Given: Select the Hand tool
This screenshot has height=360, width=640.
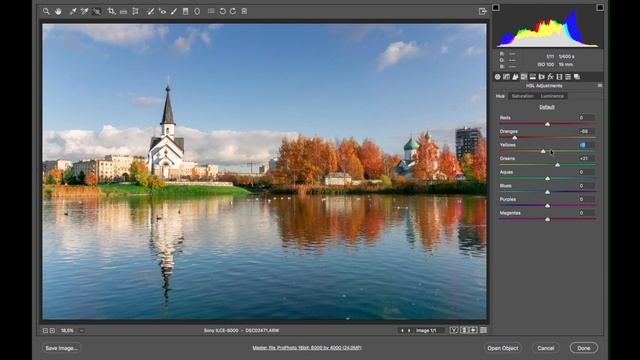Looking at the screenshot, I should [x=58, y=11].
